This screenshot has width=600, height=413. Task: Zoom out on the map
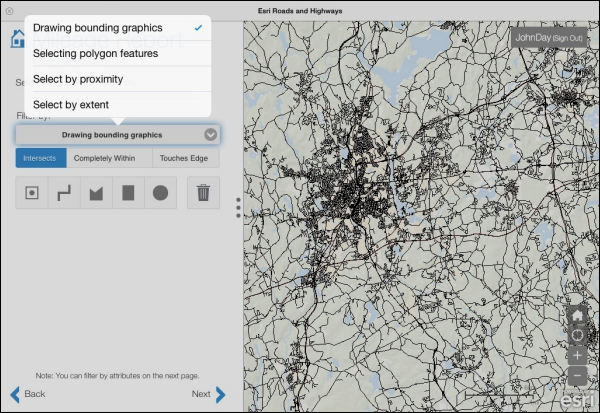point(577,376)
